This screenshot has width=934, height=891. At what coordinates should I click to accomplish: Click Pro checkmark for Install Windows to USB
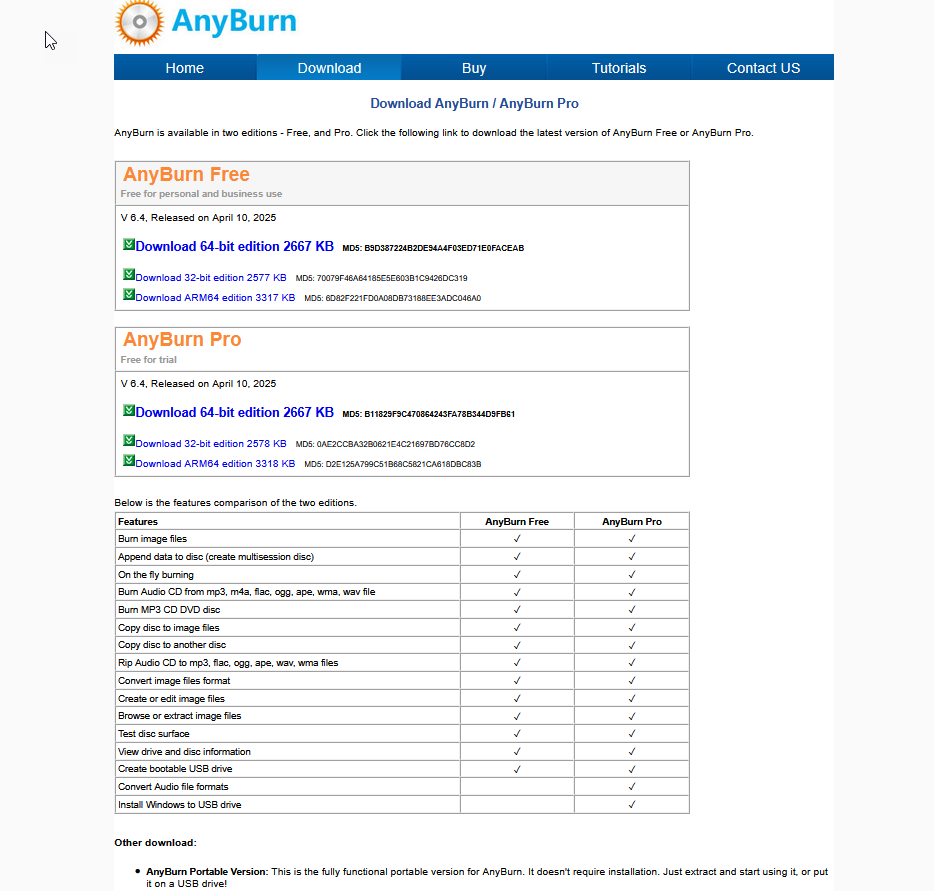[x=632, y=805]
